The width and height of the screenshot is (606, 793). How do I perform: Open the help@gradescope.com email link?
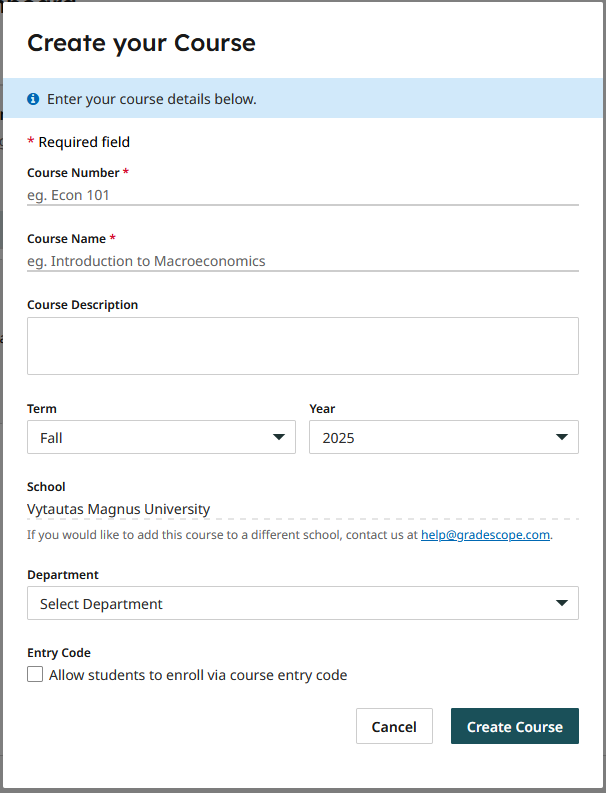click(485, 535)
